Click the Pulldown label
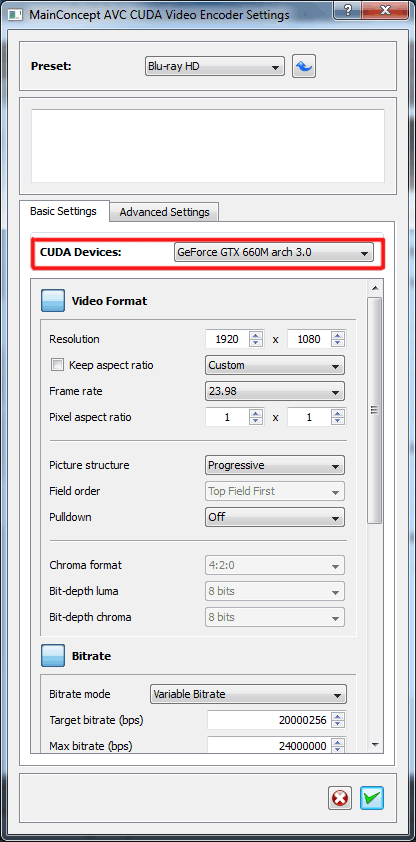The width and height of the screenshot is (416, 842). (x=70, y=517)
